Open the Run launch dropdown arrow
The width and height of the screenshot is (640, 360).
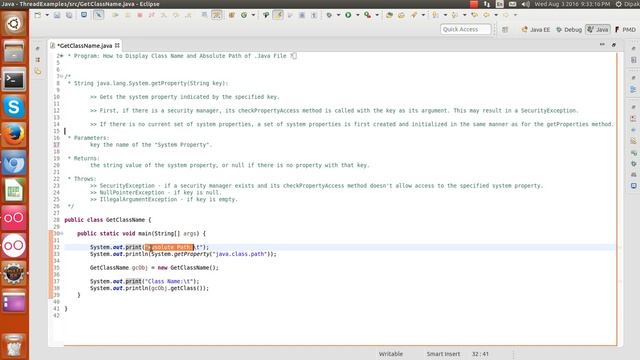click(358, 15)
